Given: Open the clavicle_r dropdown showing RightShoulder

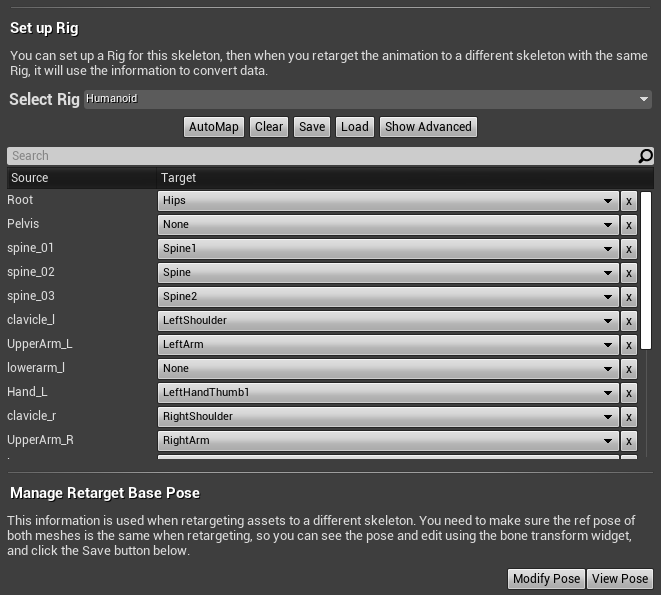Looking at the screenshot, I should coord(388,417).
